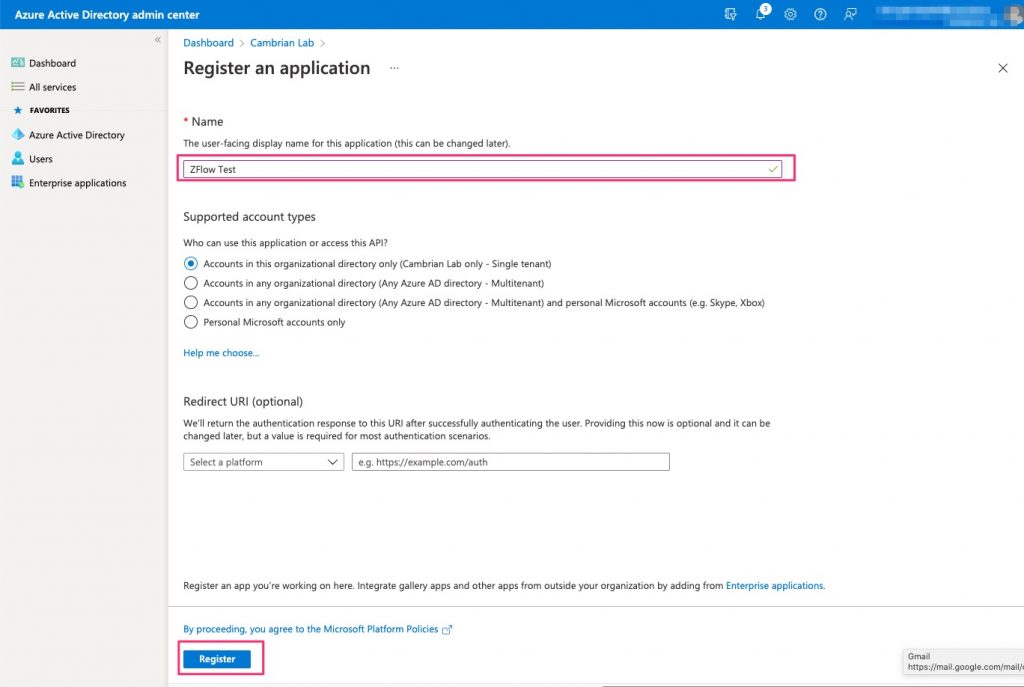Open the Microsoft Platform Policies link
Screen dimensions: 1024x687
point(310,629)
